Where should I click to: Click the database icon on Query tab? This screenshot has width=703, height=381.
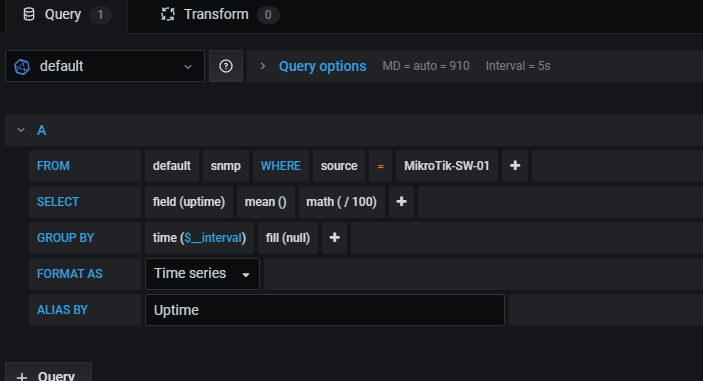pyautogui.click(x=29, y=14)
